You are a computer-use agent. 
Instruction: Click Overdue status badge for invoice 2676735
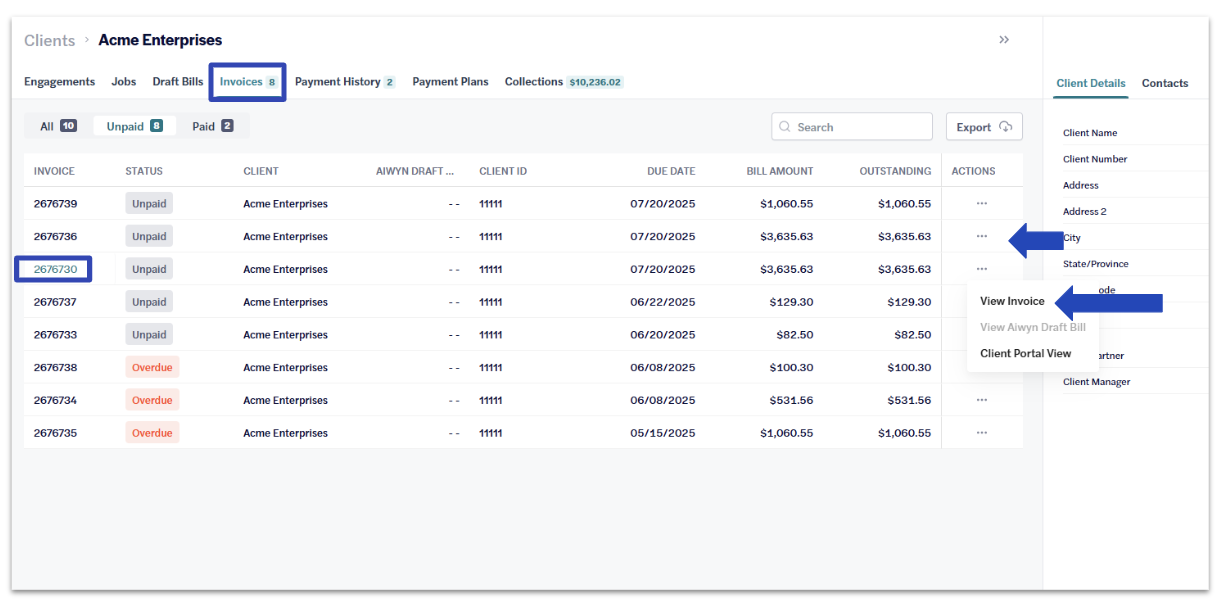click(x=152, y=433)
